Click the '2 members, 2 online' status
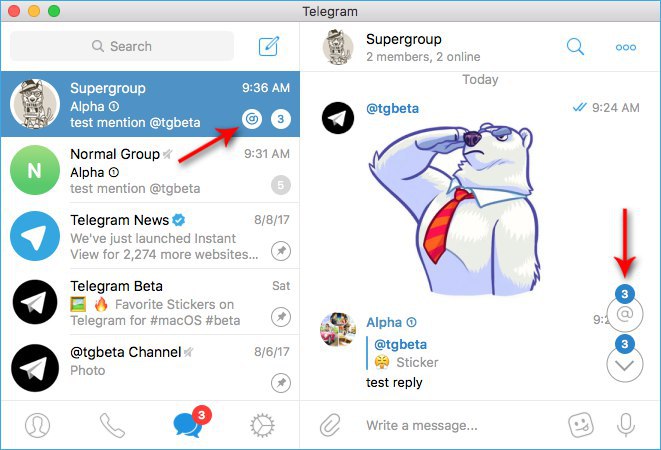The image size is (661, 450). pyautogui.click(x=423, y=57)
